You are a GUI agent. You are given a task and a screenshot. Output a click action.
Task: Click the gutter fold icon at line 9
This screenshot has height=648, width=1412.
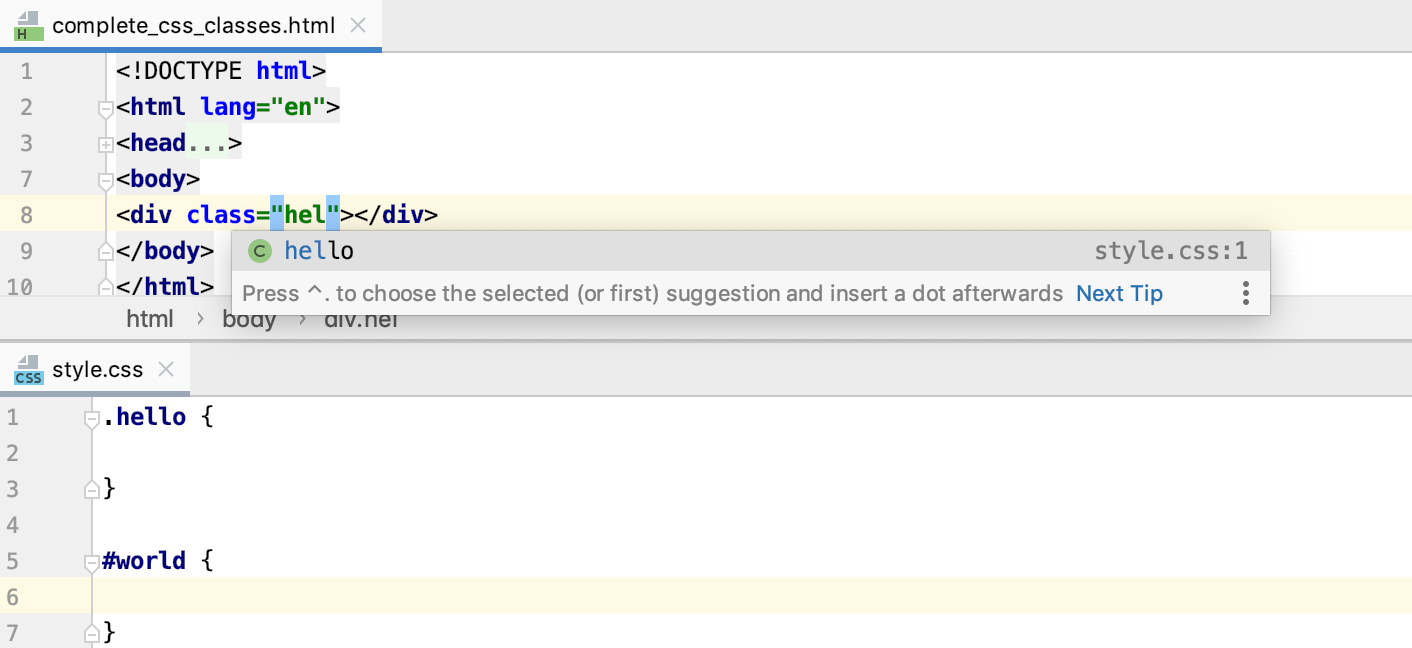[x=106, y=250]
